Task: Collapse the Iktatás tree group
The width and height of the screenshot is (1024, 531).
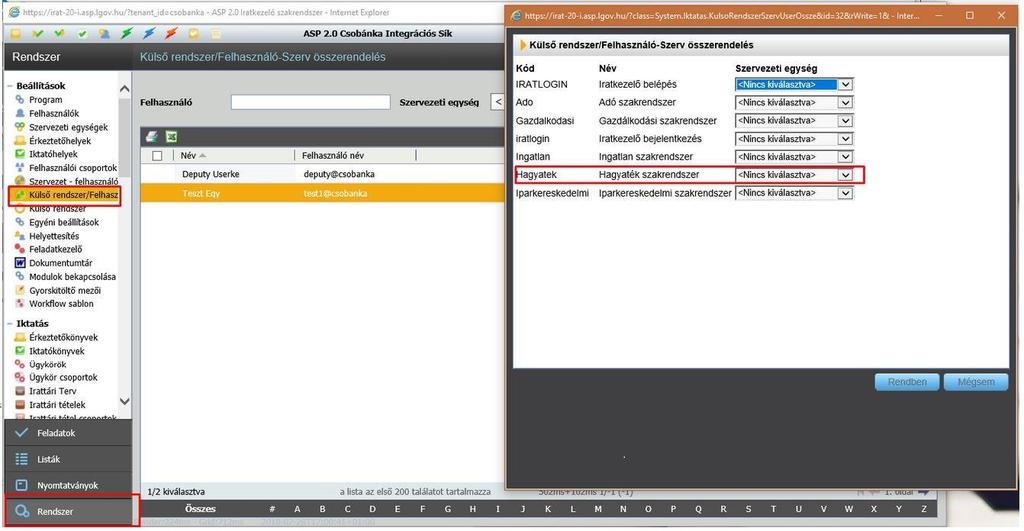Action: pos(10,324)
